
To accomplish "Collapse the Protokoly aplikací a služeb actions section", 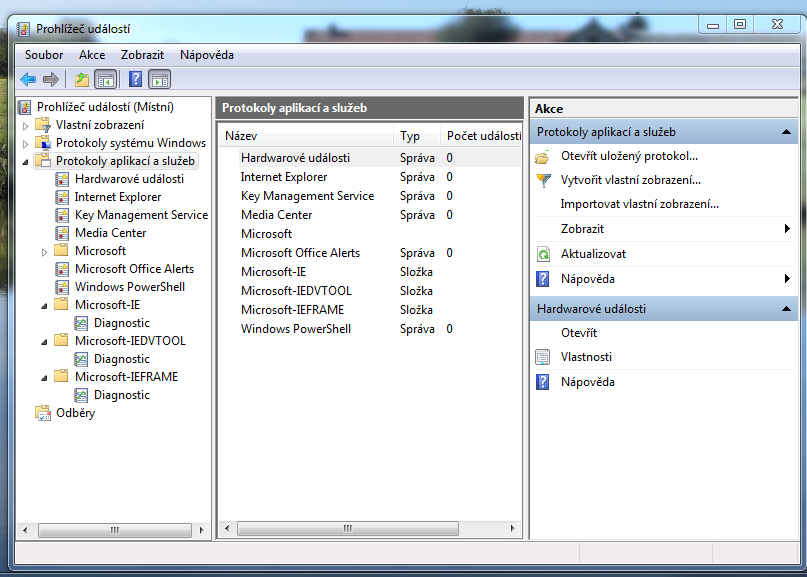I will pos(787,132).
